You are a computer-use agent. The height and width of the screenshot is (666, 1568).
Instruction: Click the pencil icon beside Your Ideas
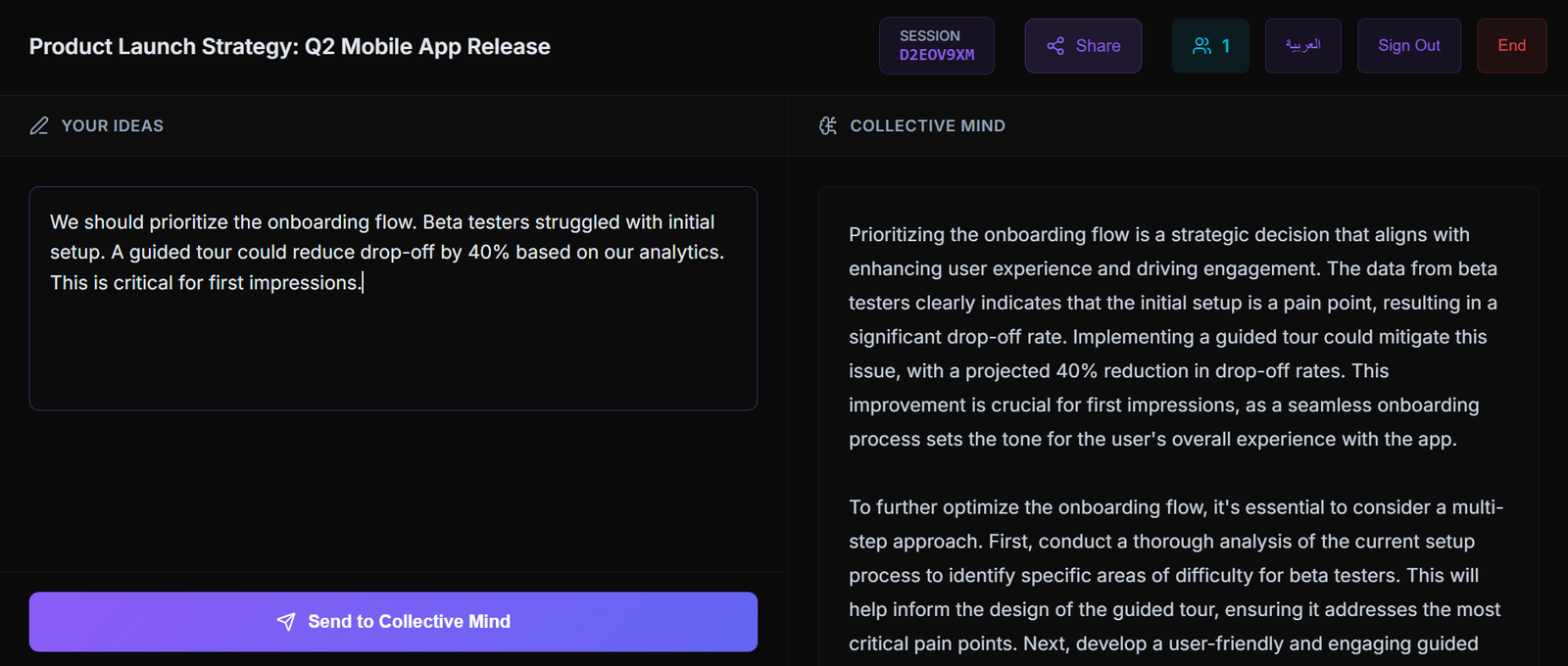point(39,125)
